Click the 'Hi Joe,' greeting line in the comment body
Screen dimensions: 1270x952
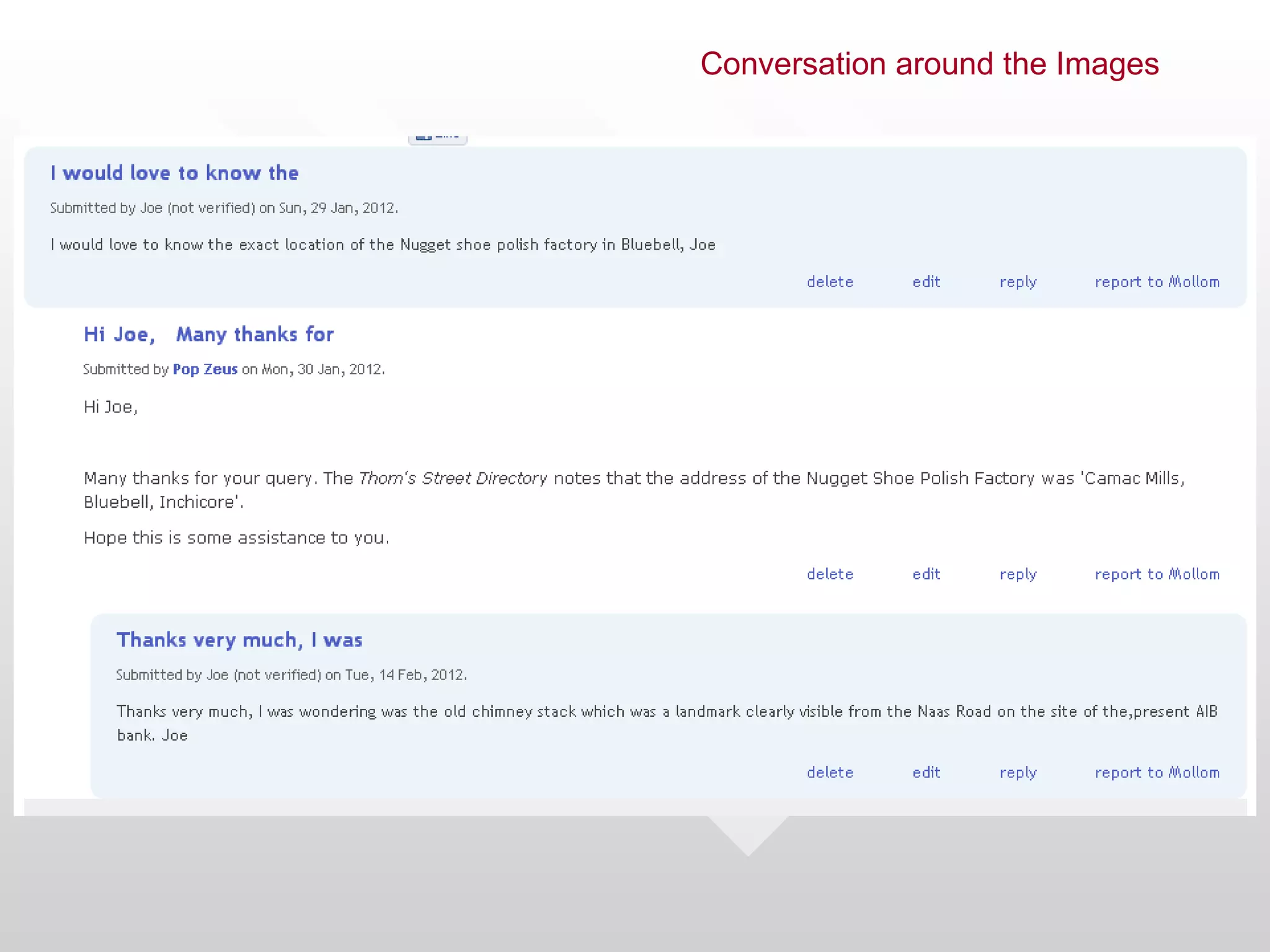[110, 407]
